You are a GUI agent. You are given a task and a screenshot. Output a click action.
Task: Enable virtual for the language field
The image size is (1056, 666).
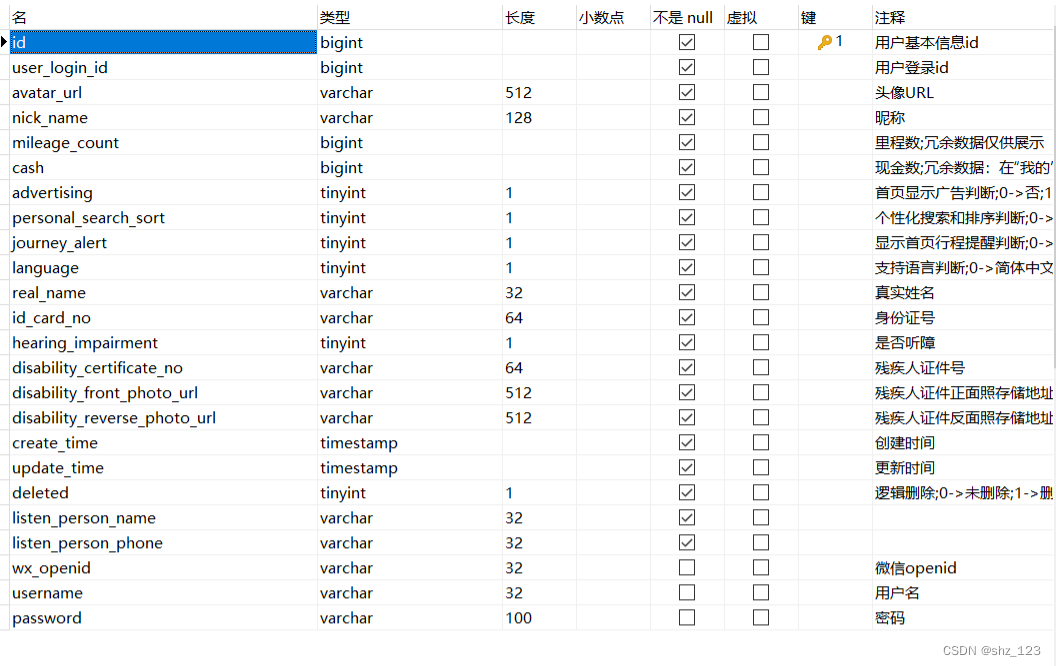(761, 267)
